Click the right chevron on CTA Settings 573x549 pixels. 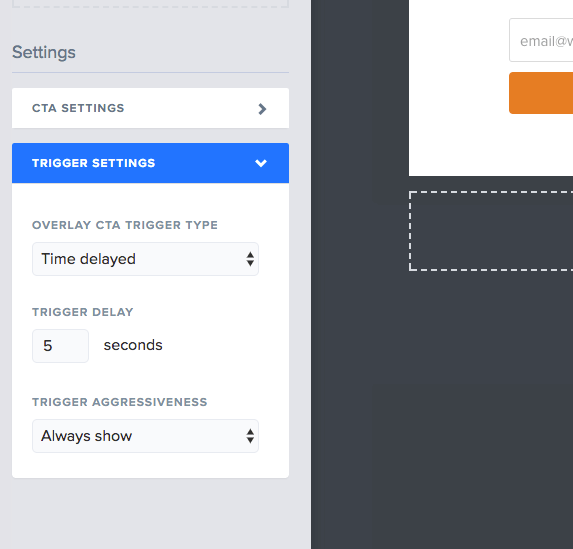click(x=262, y=109)
